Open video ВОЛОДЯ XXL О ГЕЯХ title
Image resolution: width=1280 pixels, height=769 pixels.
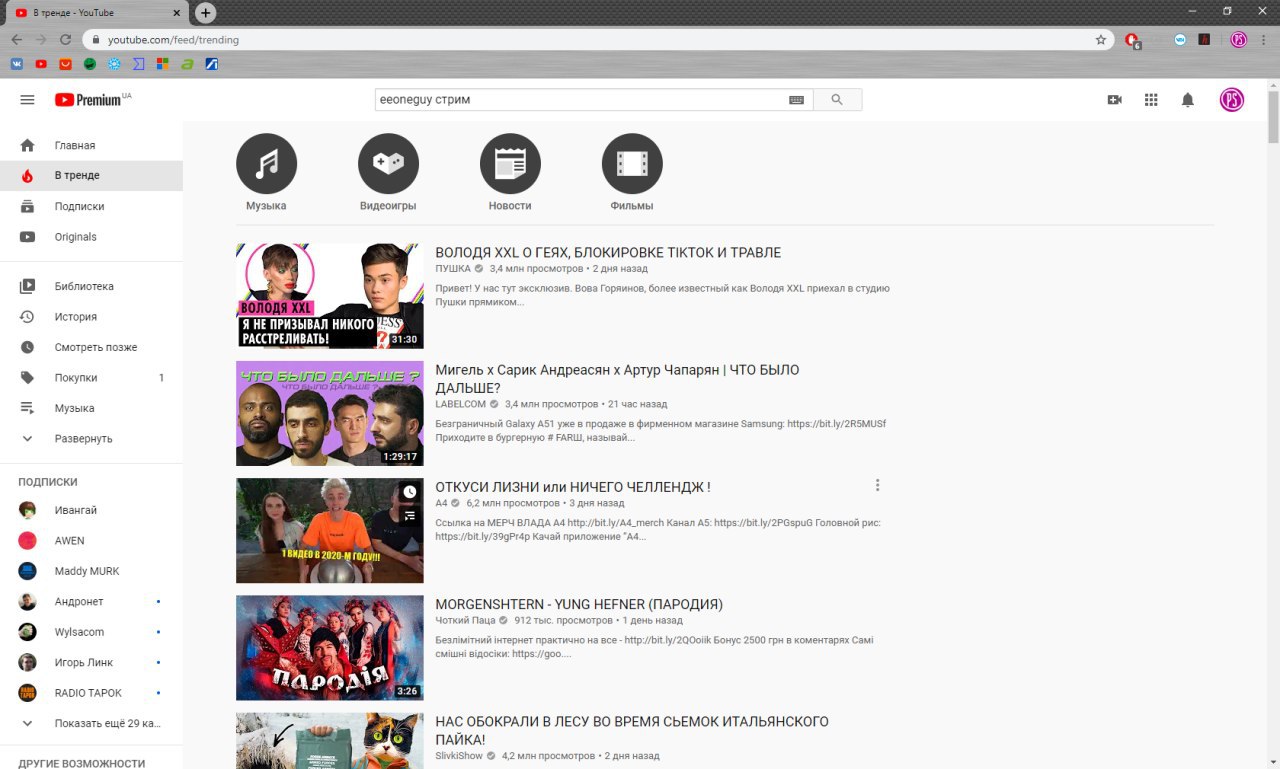608,253
